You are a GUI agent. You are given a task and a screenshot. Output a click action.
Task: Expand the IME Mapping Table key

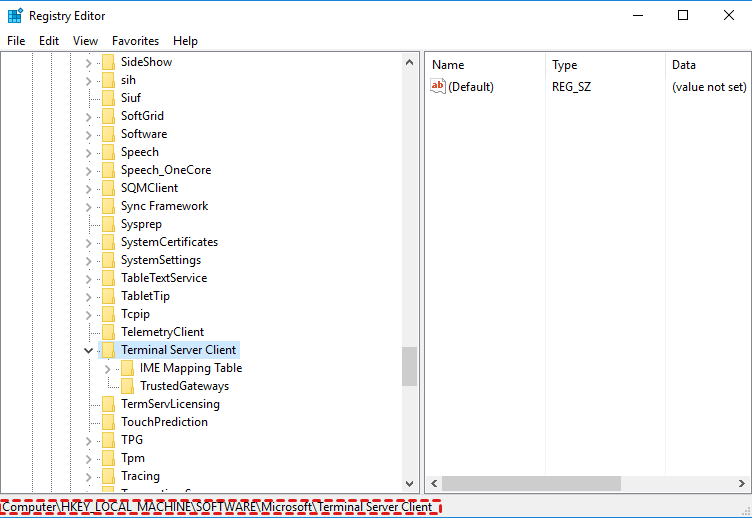point(107,369)
